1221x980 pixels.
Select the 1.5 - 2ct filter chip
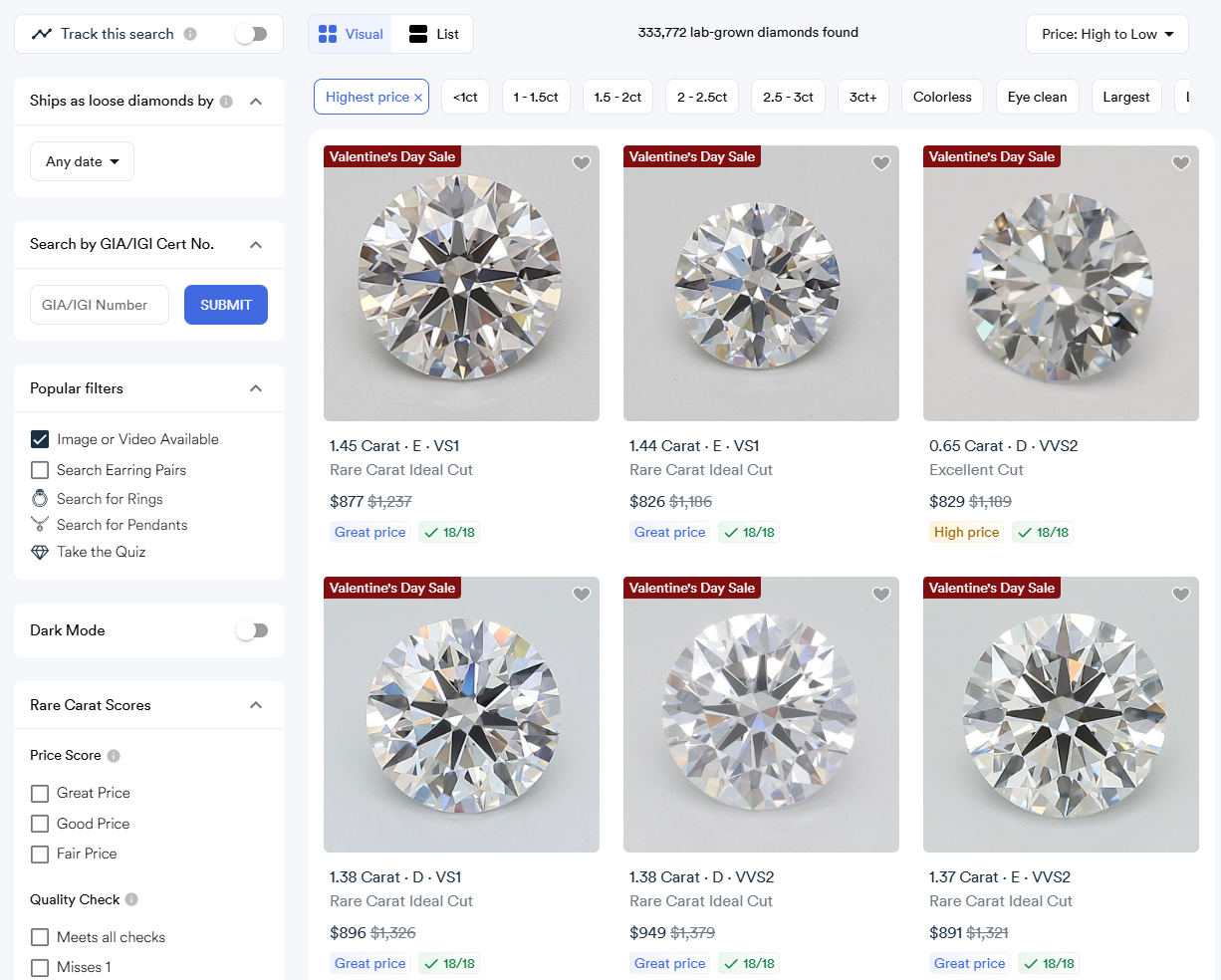click(617, 97)
